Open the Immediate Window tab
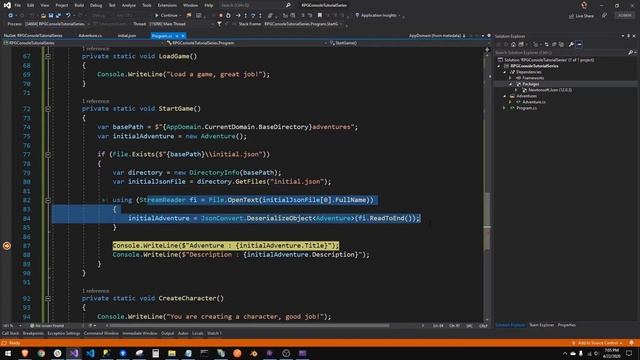Image resolution: width=640 pixels, height=360 pixels. [x=140, y=333]
